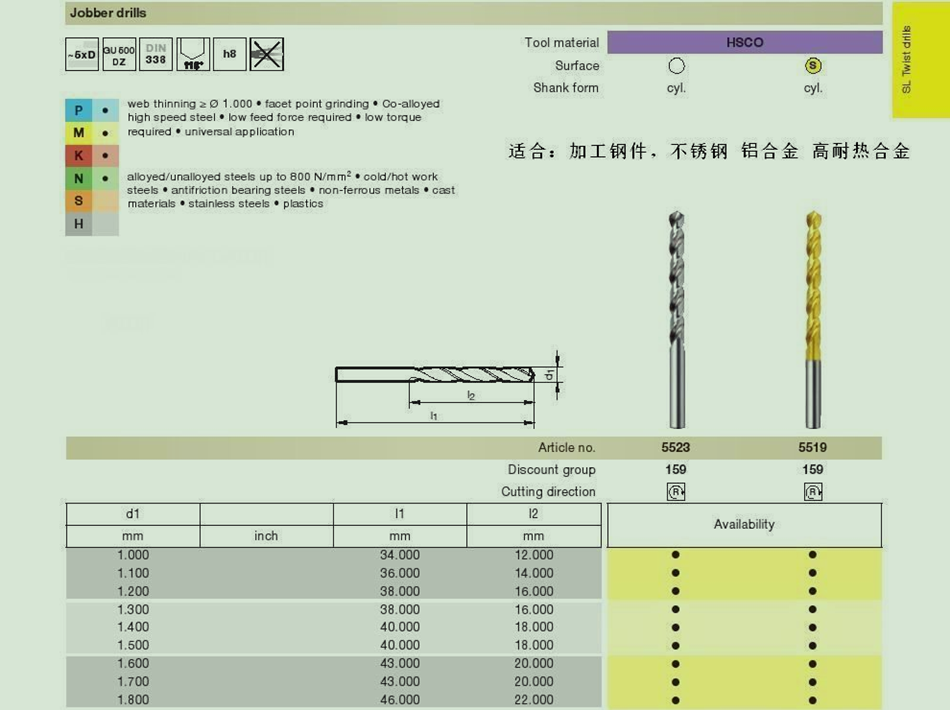Click the Tool material label
The width and height of the screenshot is (950, 710).
[x=562, y=42]
